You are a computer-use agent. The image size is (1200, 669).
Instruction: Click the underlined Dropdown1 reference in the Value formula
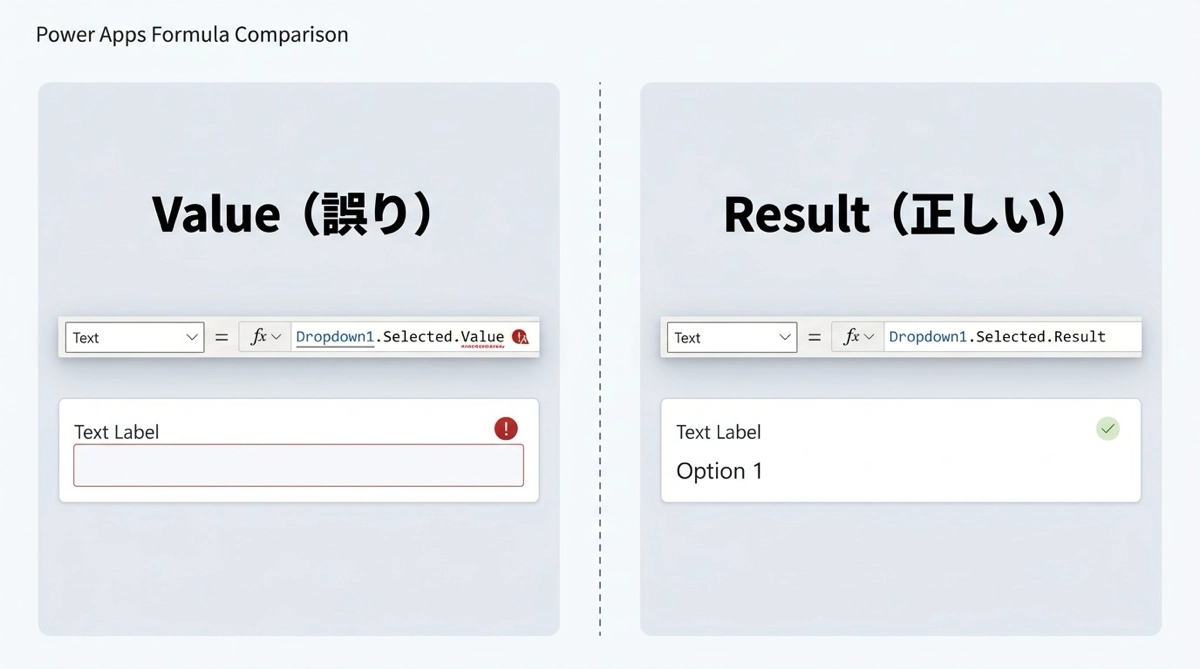(334, 337)
